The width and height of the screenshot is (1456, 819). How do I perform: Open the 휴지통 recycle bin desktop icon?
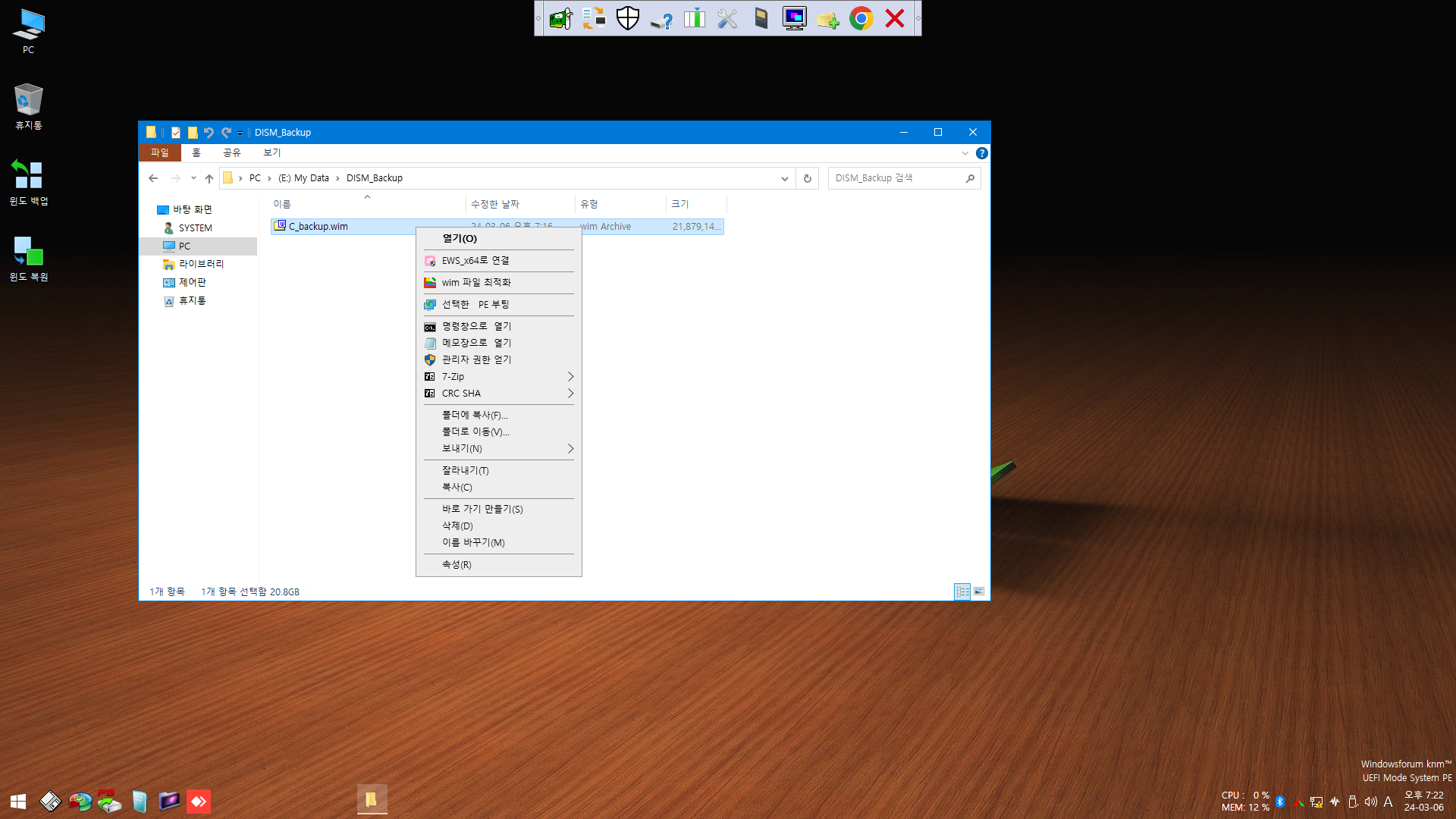(x=28, y=106)
